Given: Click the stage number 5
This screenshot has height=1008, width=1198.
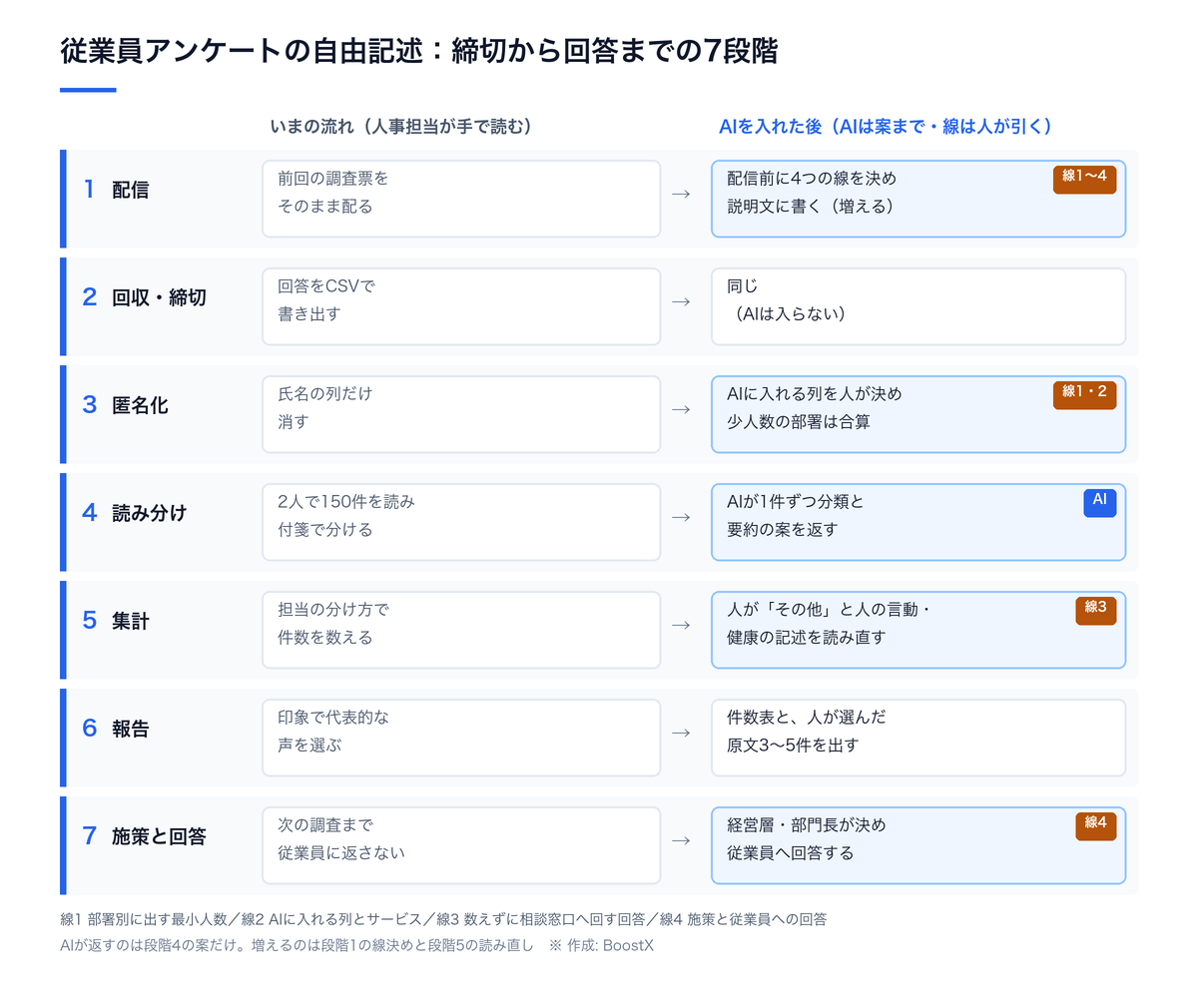Looking at the screenshot, I should click(89, 620).
